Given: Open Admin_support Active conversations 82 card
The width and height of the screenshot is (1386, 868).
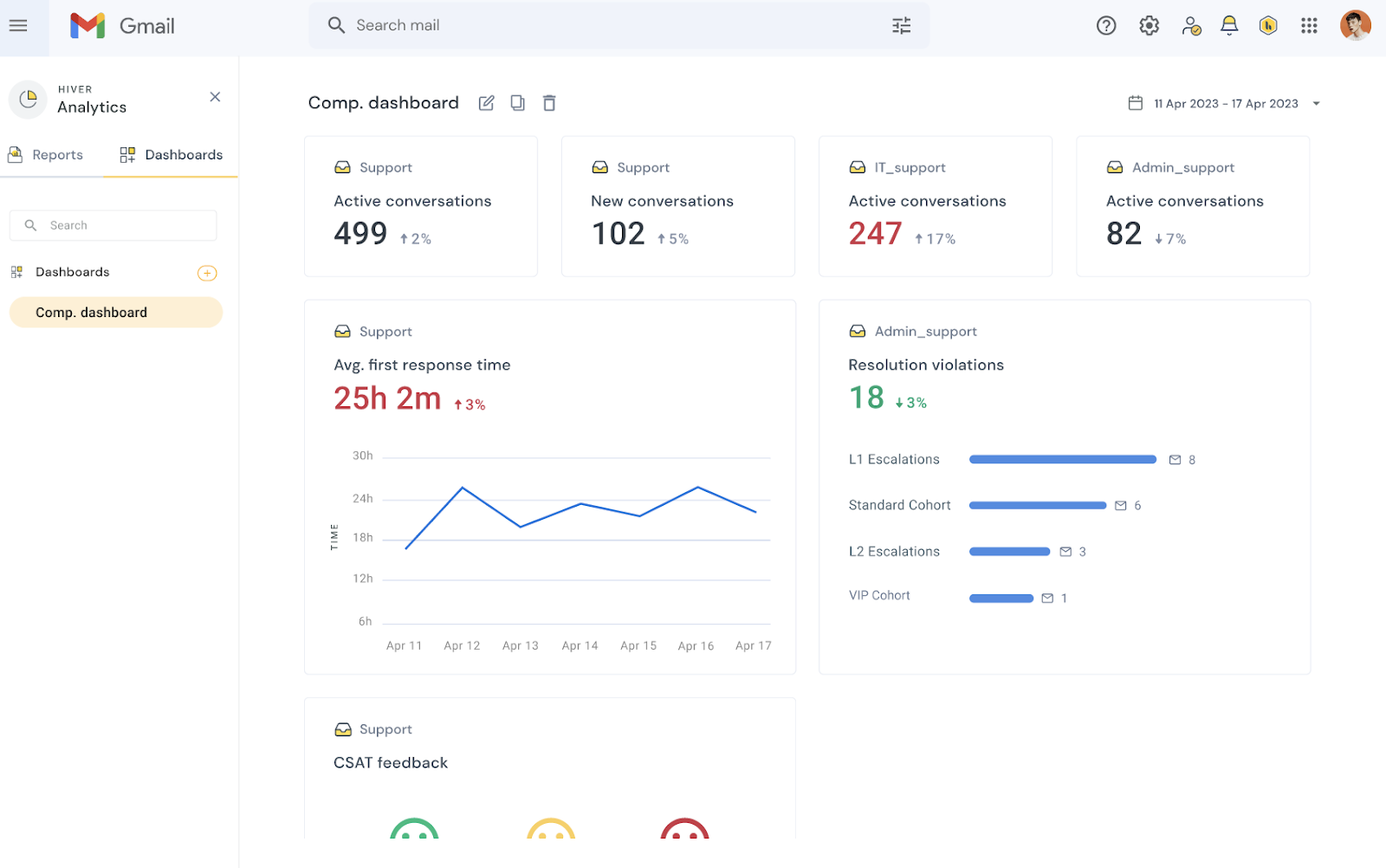Looking at the screenshot, I should click(1193, 206).
